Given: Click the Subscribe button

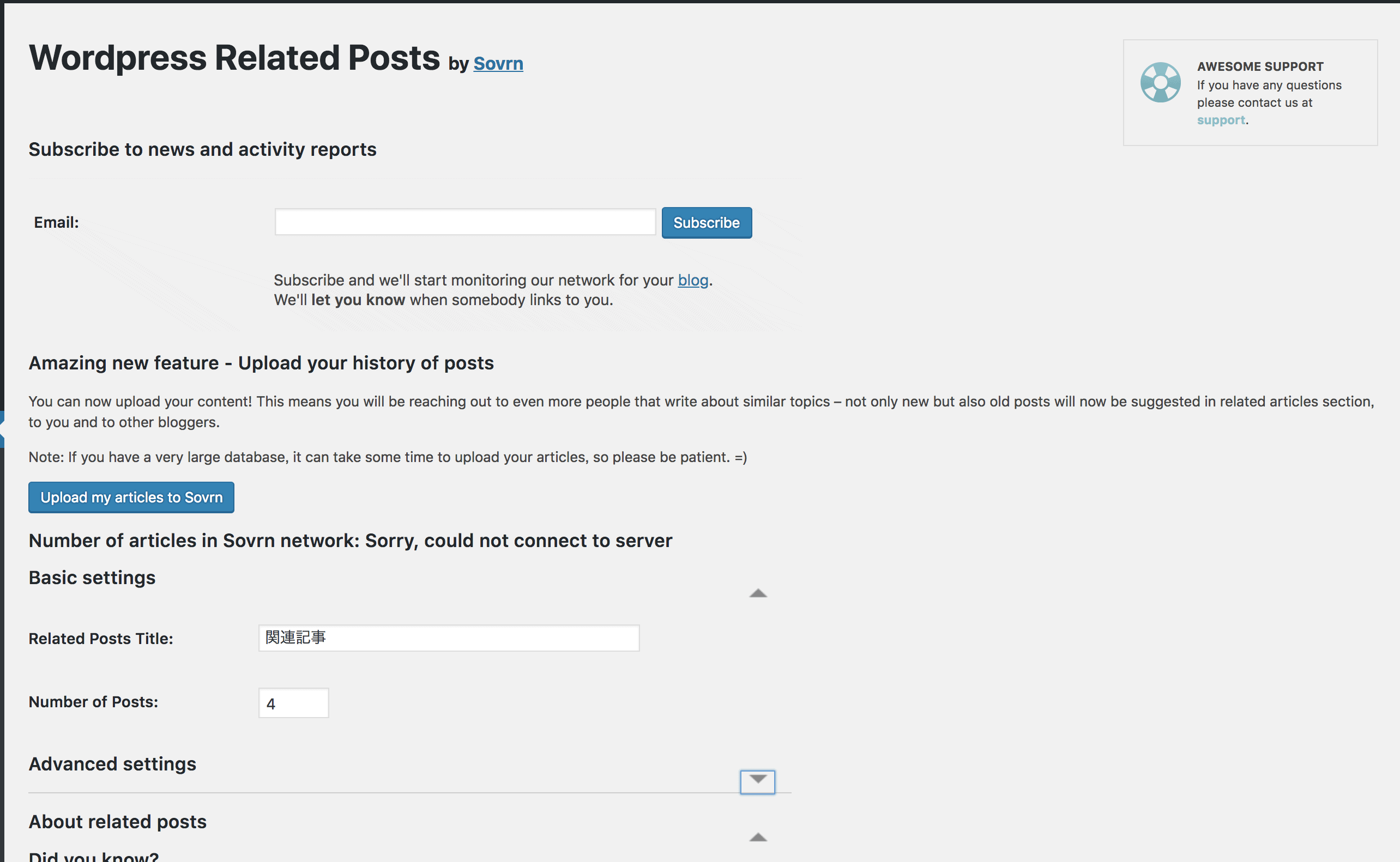Looking at the screenshot, I should pyautogui.click(x=706, y=223).
